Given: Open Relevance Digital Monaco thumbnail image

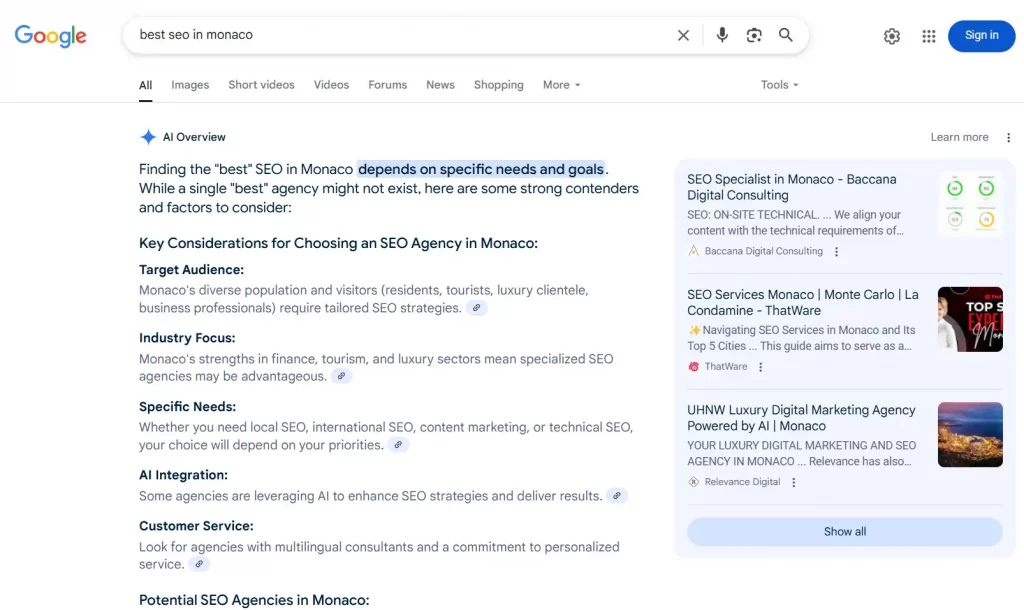Looking at the screenshot, I should click(x=970, y=434).
